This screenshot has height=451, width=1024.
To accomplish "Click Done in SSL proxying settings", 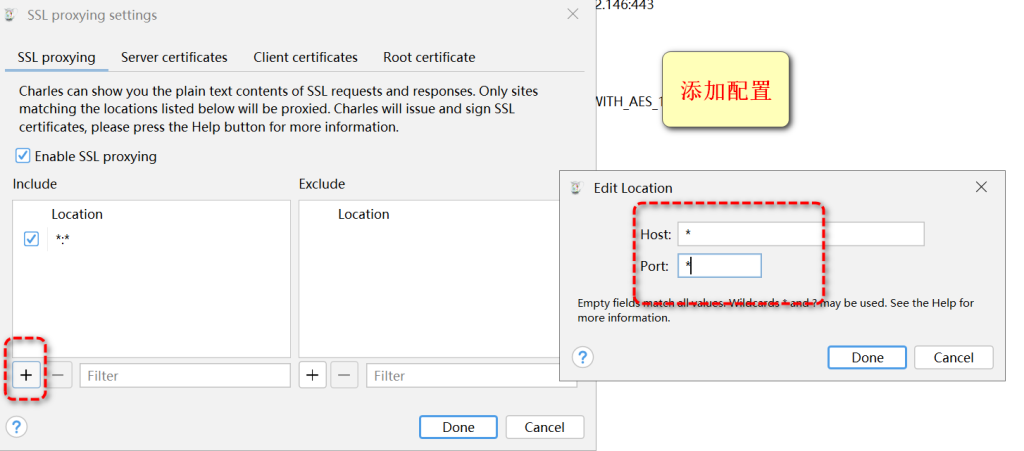I will click(x=458, y=427).
